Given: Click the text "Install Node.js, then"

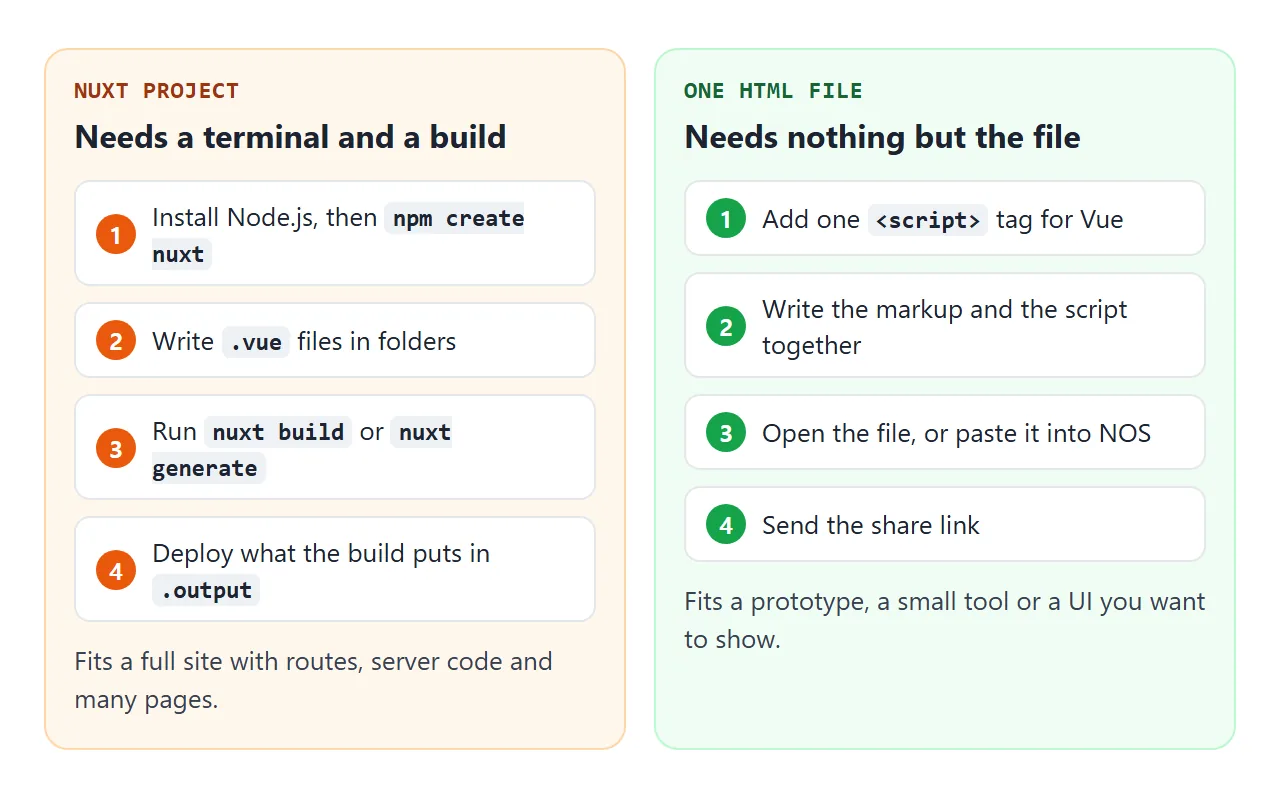Looking at the screenshot, I should coord(265,217).
